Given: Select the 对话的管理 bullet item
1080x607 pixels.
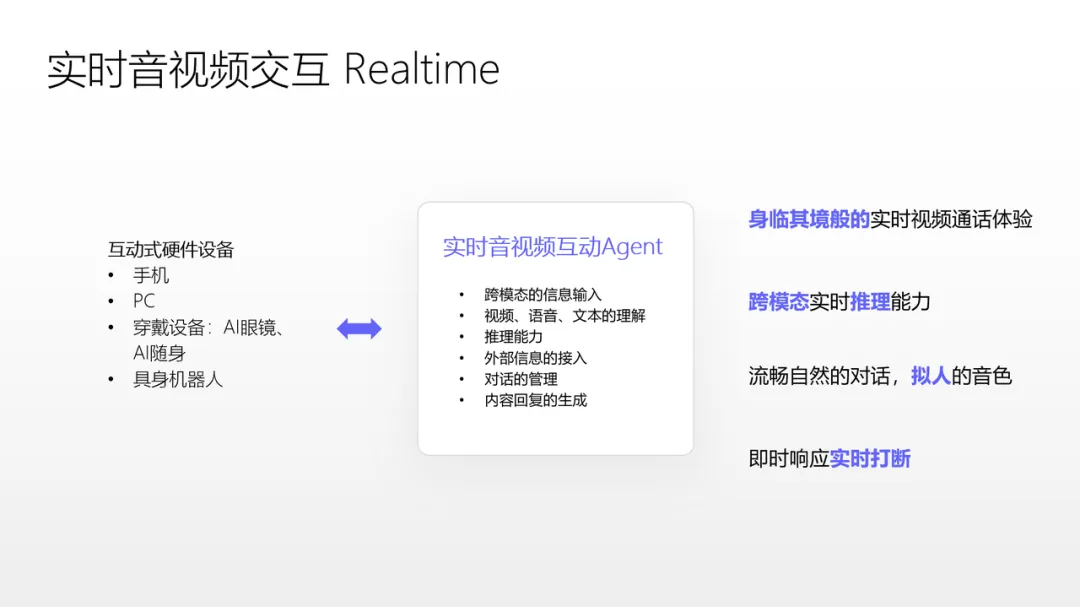Looking at the screenshot, I should click(518, 378).
